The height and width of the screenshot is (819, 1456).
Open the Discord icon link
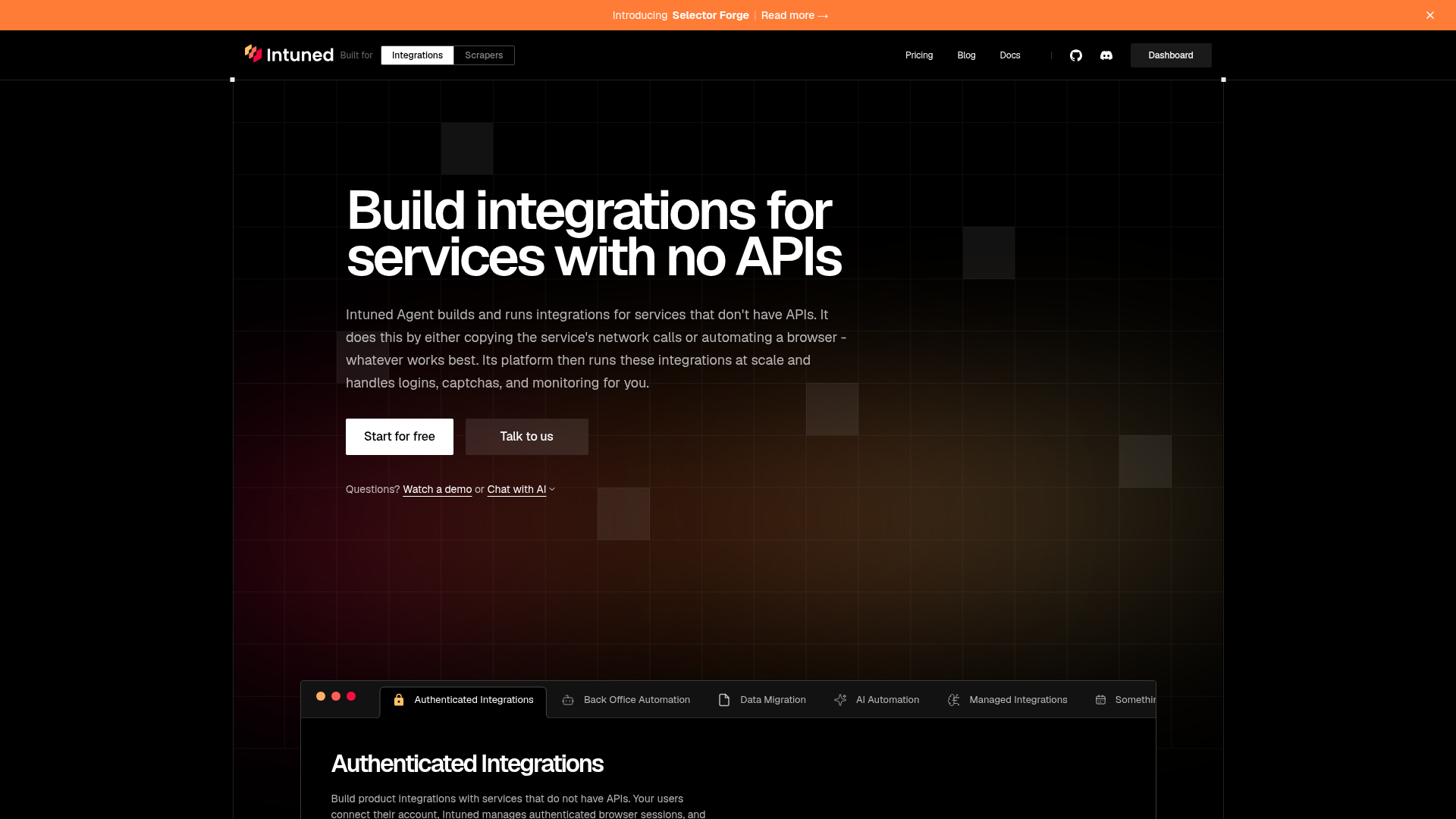1106,55
